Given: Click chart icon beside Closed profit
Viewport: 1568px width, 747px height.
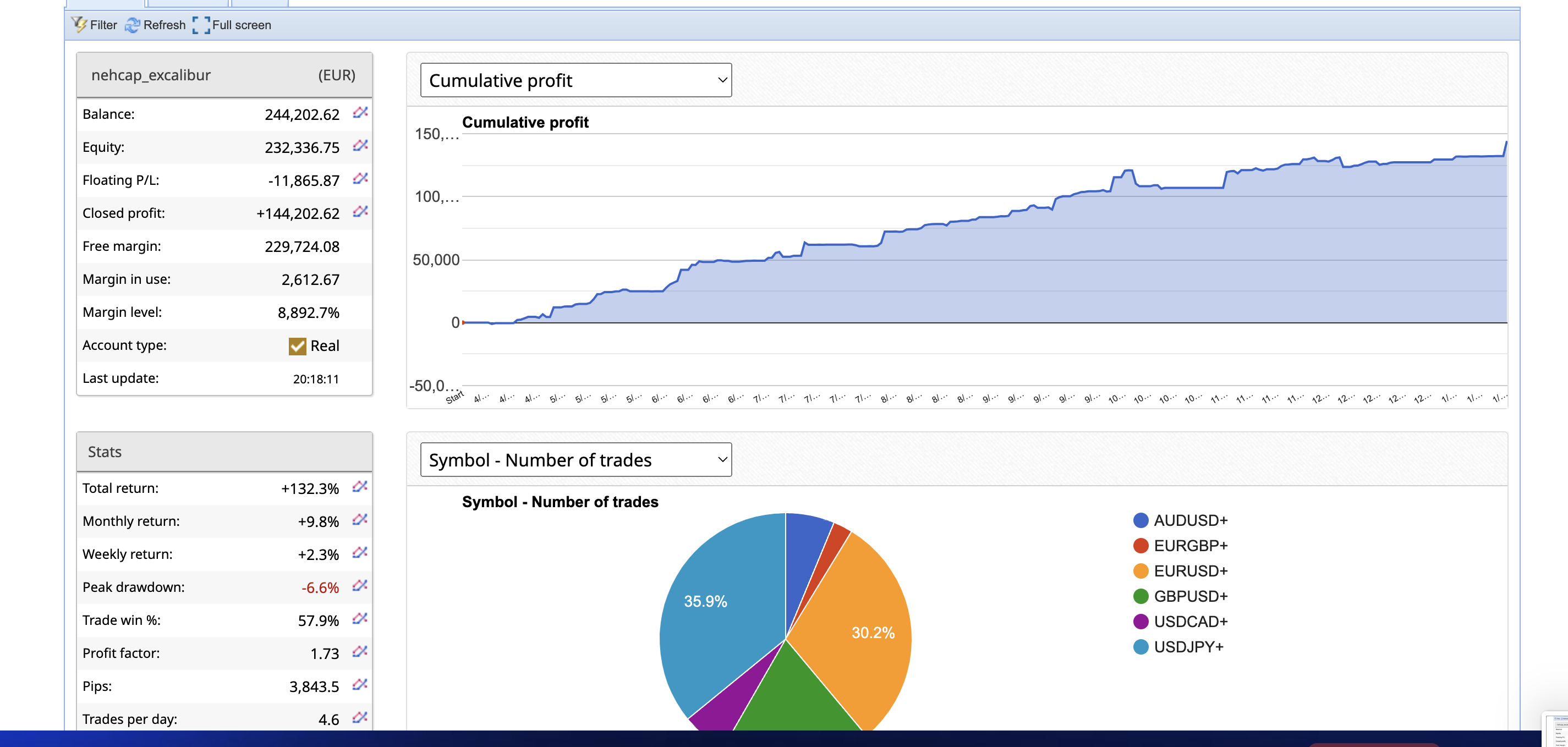Looking at the screenshot, I should (x=360, y=211).
